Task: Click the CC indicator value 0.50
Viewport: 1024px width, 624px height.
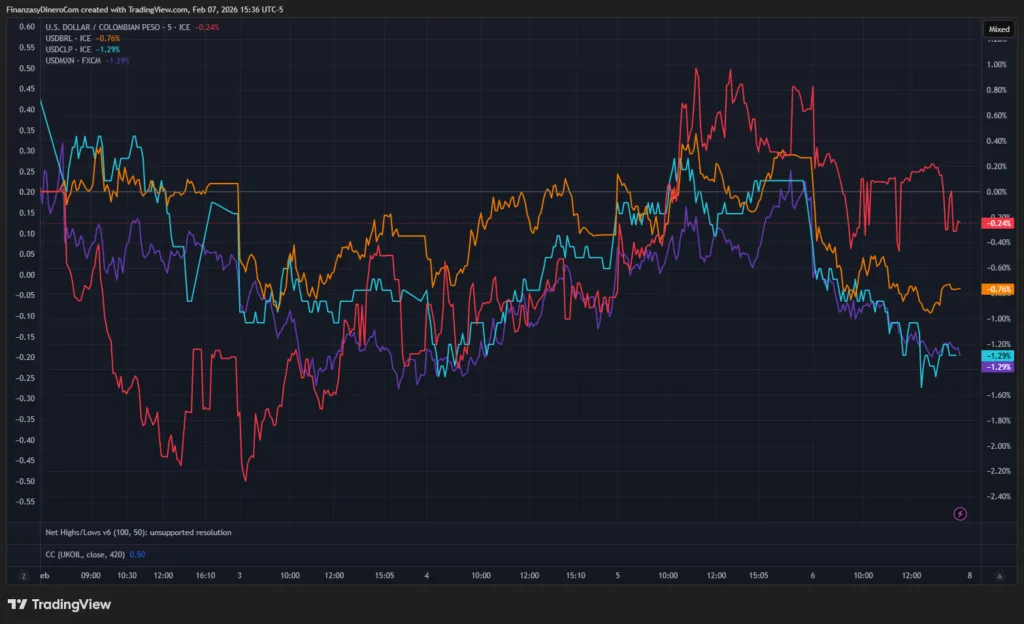Action: click(x=138, y=554)
